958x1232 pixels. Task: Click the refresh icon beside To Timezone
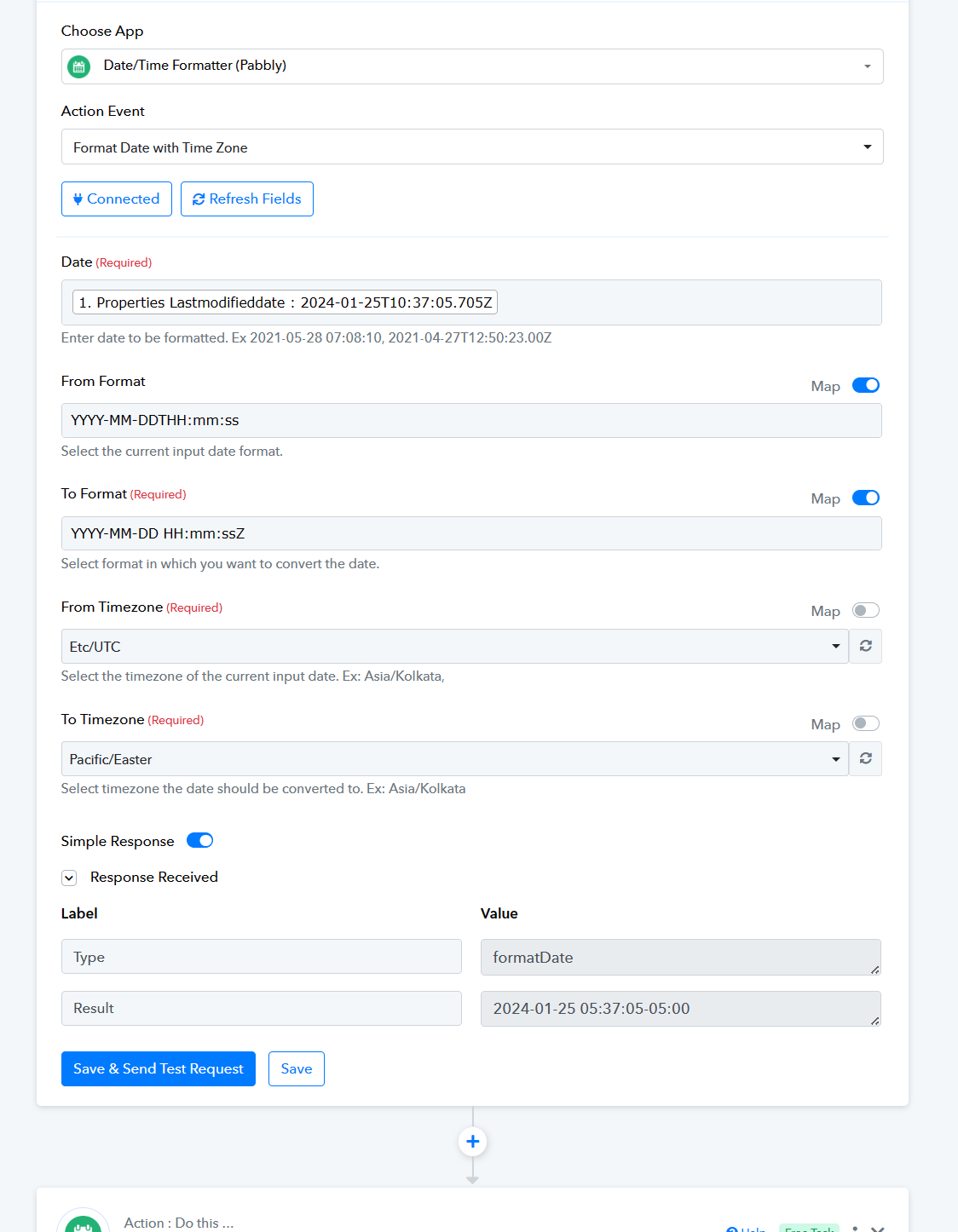865,758
